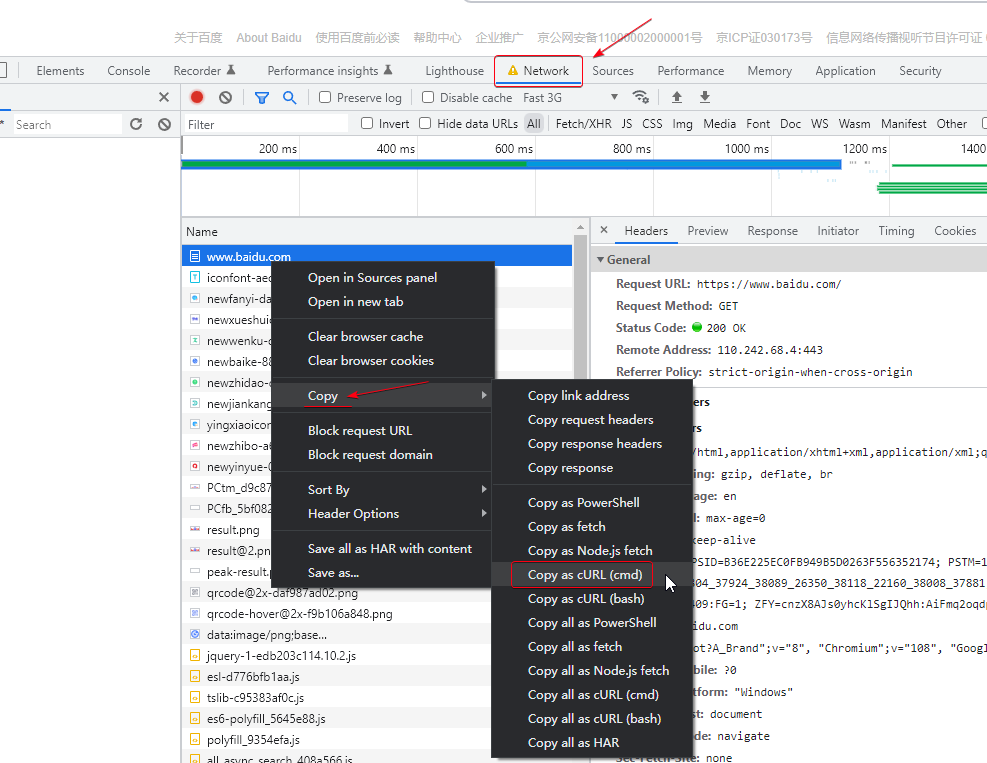987x763 pixels.
Task: Export HAR download arrow icon
Action: 705,97
